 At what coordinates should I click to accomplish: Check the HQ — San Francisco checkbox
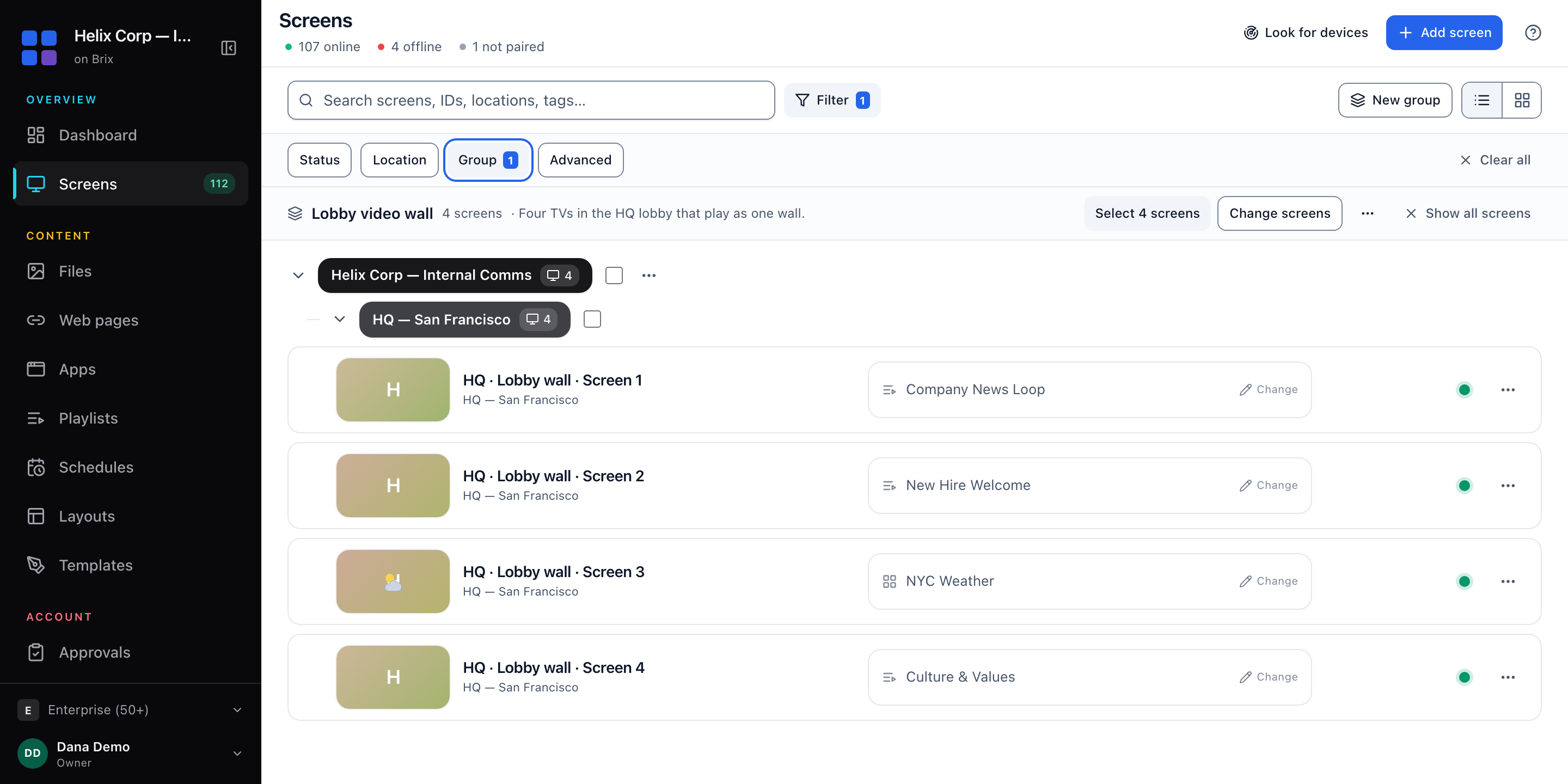pos(592,319)
